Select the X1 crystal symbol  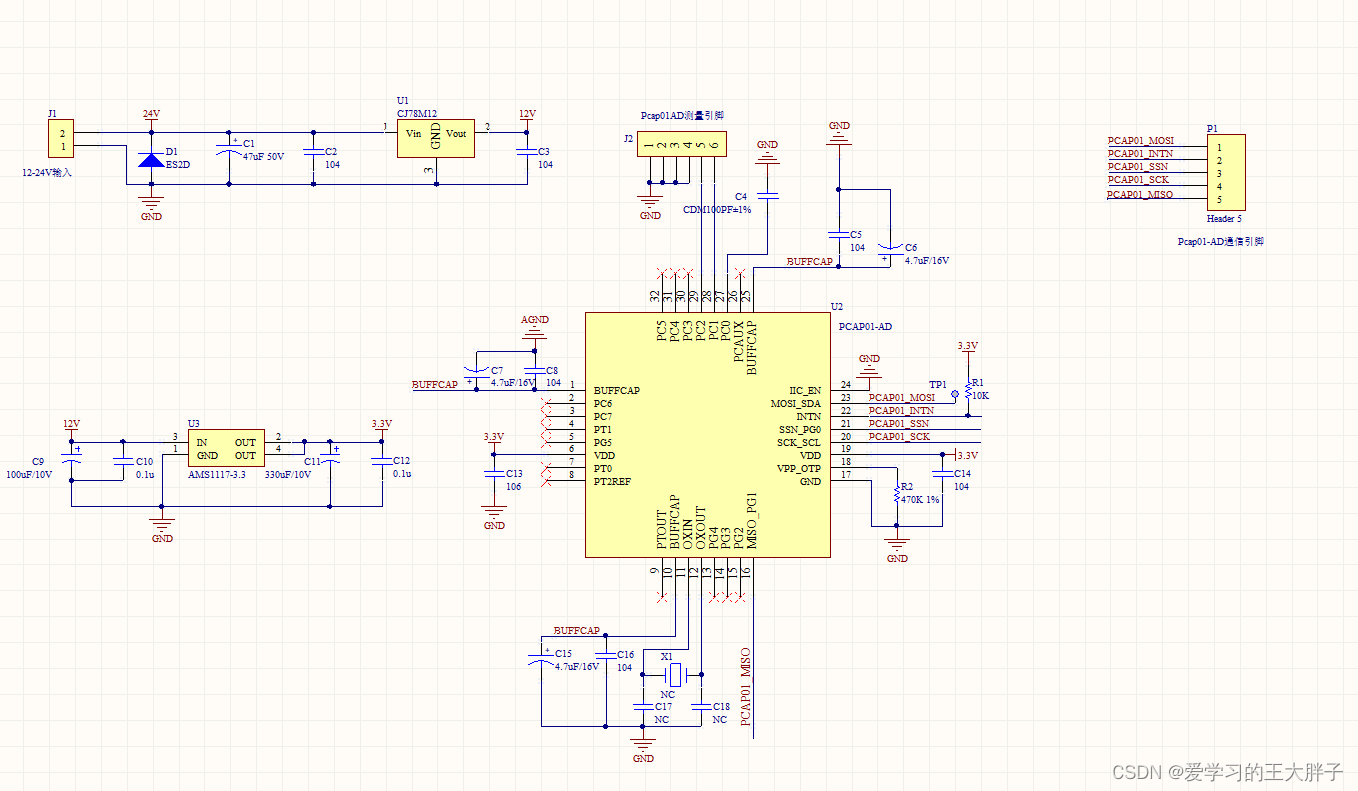675,674
